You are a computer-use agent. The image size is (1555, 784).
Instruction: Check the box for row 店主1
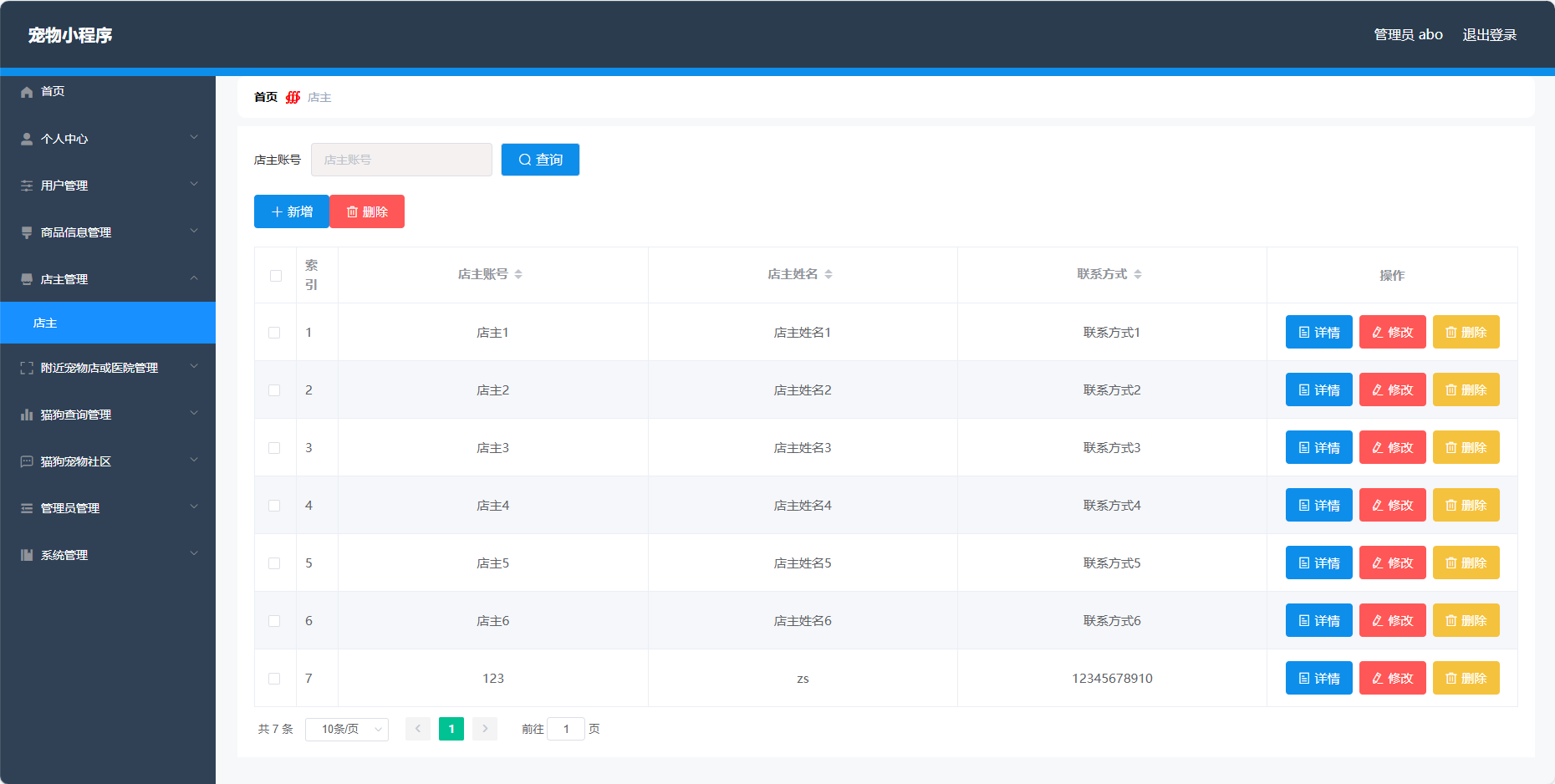274,333
